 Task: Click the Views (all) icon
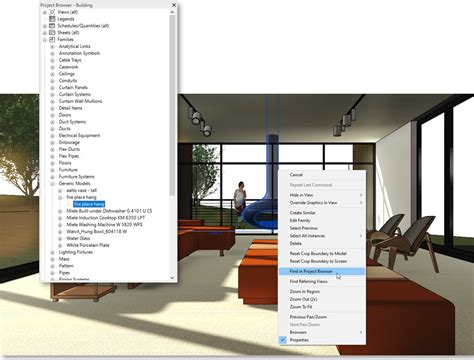52,12
